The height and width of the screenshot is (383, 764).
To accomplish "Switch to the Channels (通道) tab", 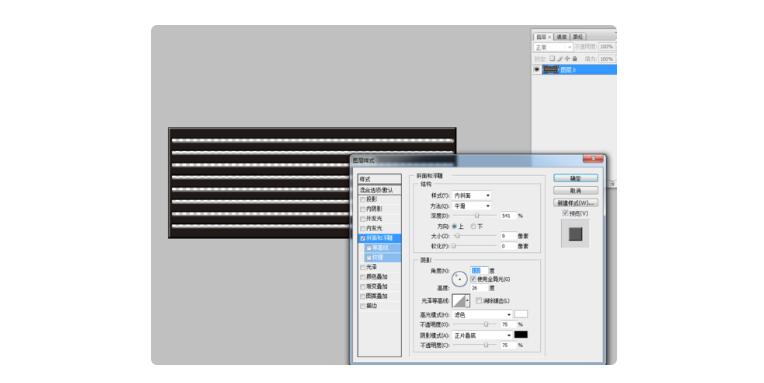I will click(x=562, y=37).
